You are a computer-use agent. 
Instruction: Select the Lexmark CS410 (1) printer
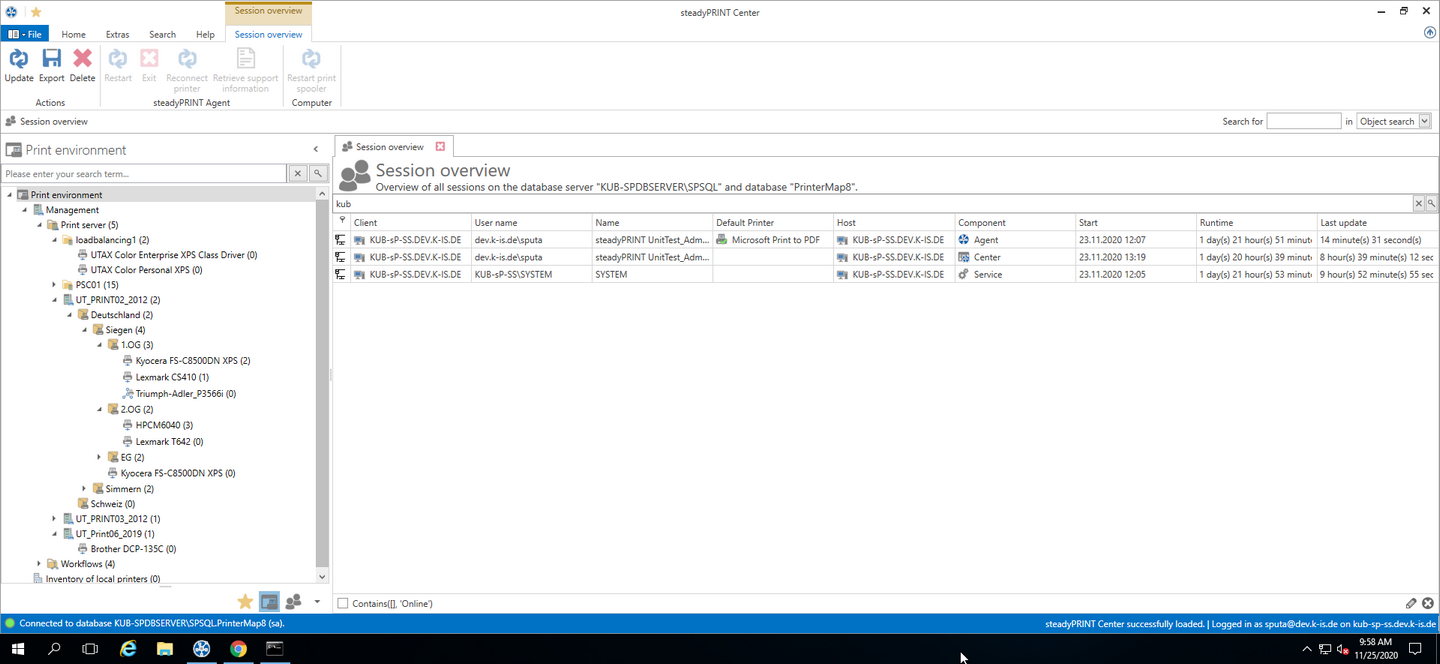tap(165, 377)
